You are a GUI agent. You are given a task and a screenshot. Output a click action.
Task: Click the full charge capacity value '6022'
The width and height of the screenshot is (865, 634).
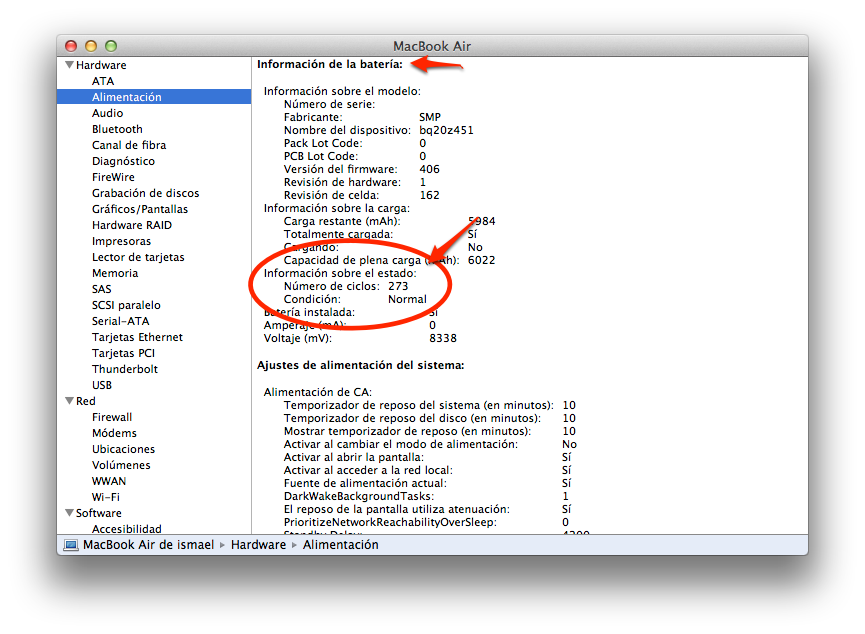tap(482, 260)
